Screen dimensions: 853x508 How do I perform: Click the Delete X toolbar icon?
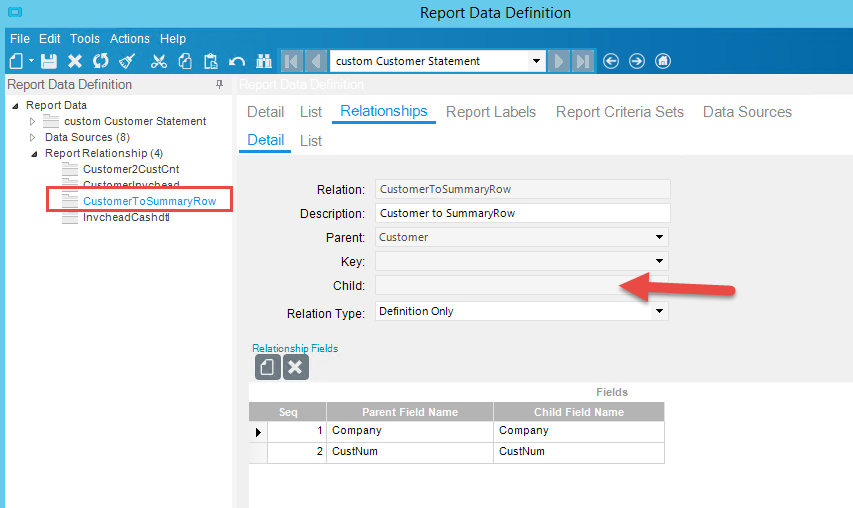(x=75, y=61)
